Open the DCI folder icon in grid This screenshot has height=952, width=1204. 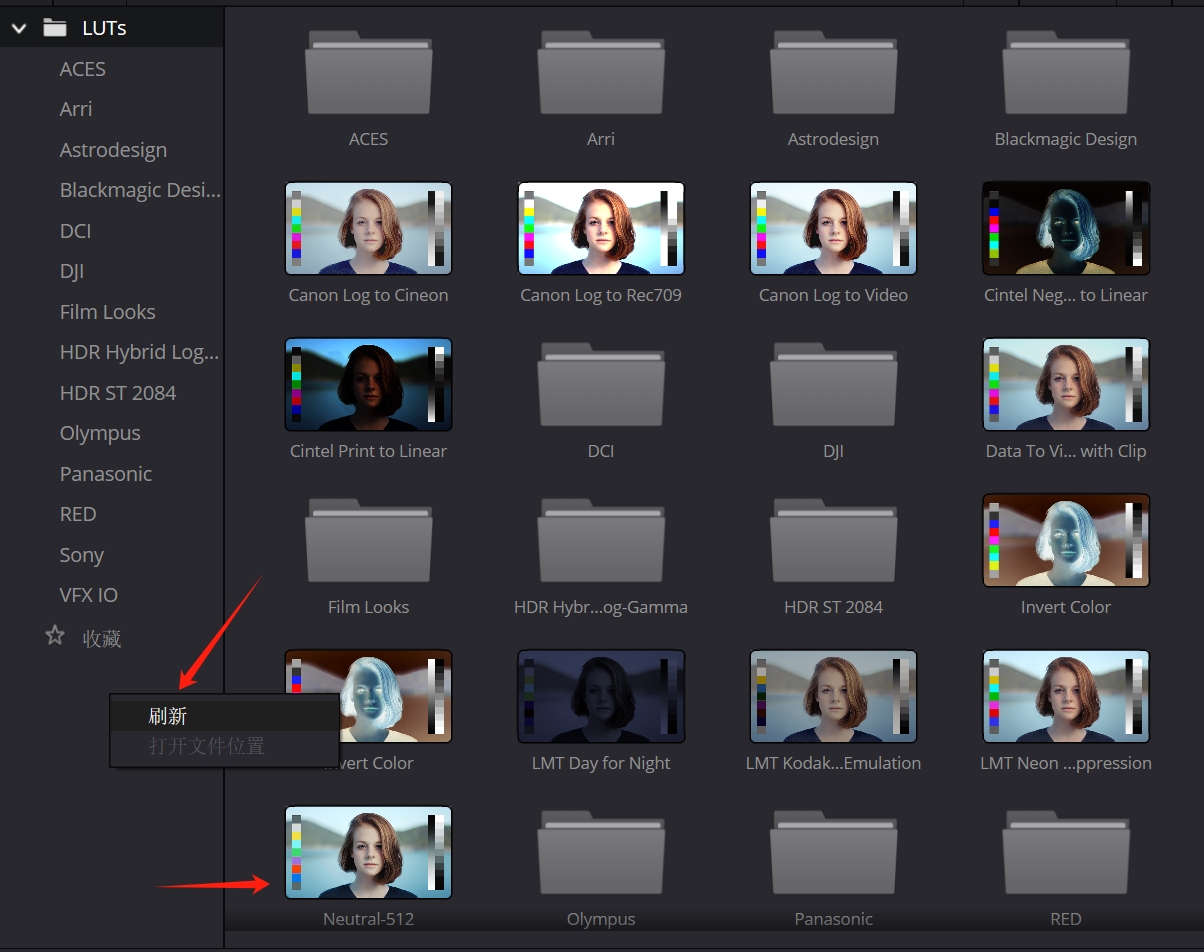point(600,385)
